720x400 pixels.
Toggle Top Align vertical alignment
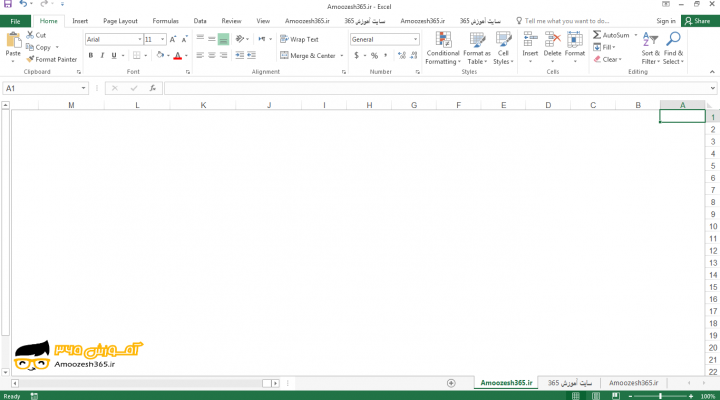pos(200,39)
